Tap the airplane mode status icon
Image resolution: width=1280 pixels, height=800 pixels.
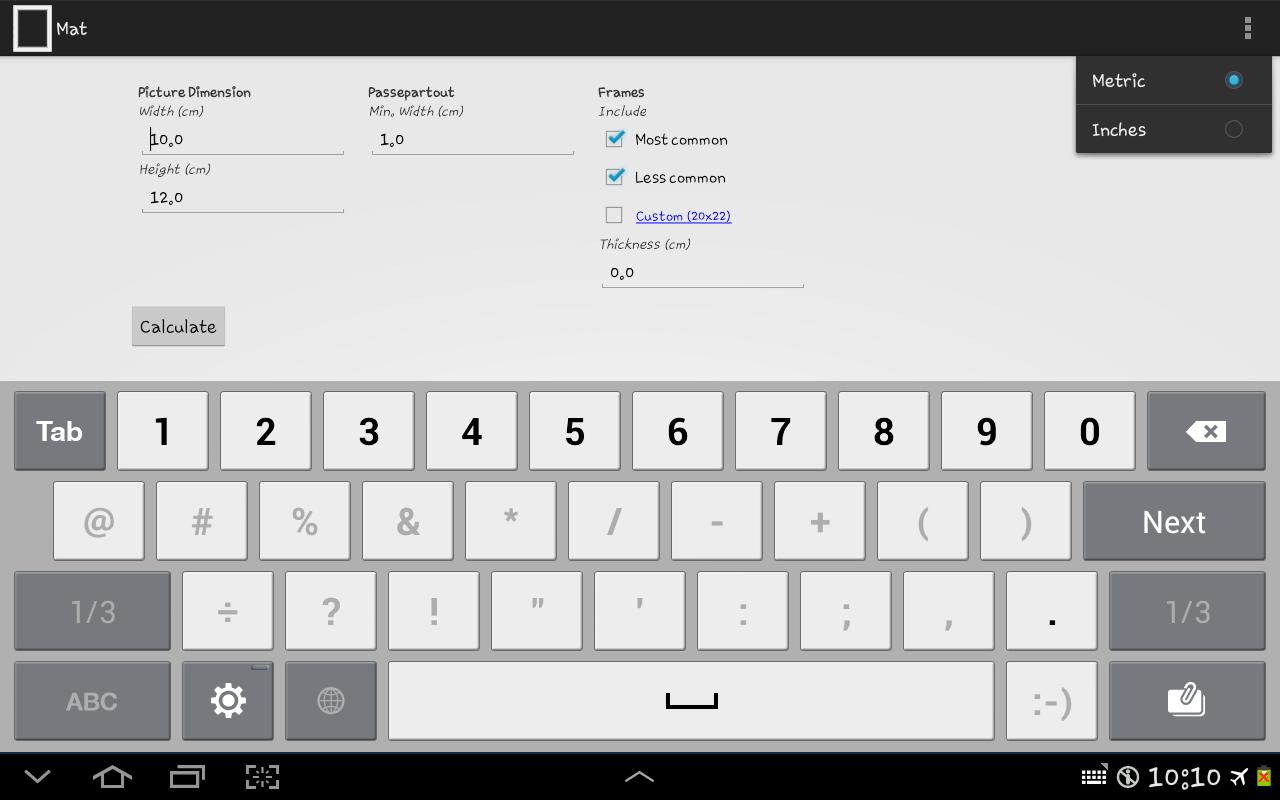pos(1240,777)
